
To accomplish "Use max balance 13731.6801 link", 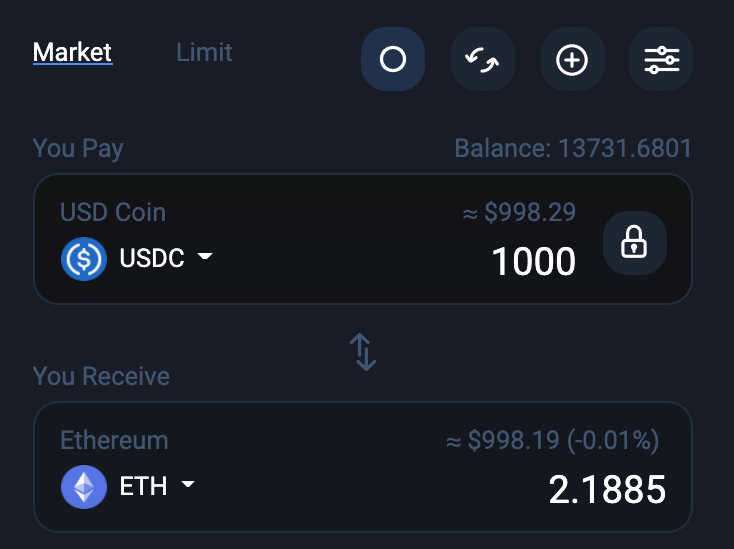I will pyautogui.click(x=573, y=148).
